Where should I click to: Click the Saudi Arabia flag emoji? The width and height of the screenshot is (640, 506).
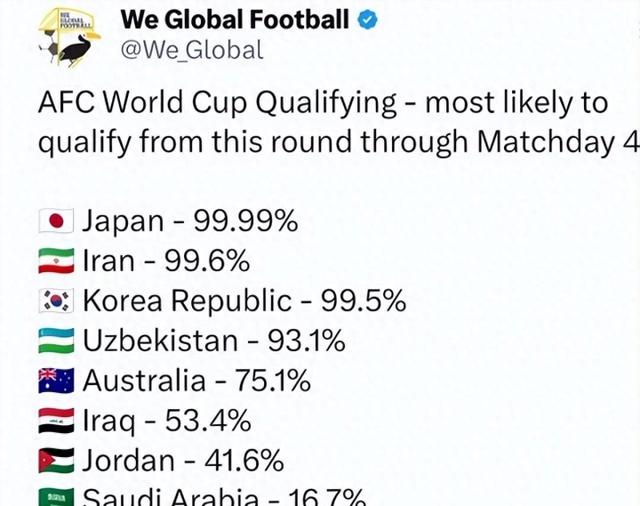(56, 497)
